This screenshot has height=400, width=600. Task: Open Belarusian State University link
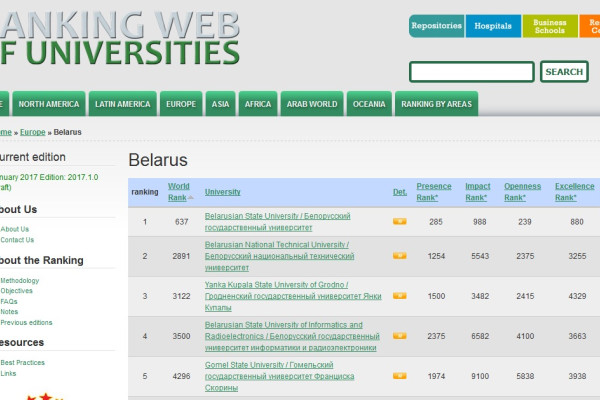click(277, 222)
